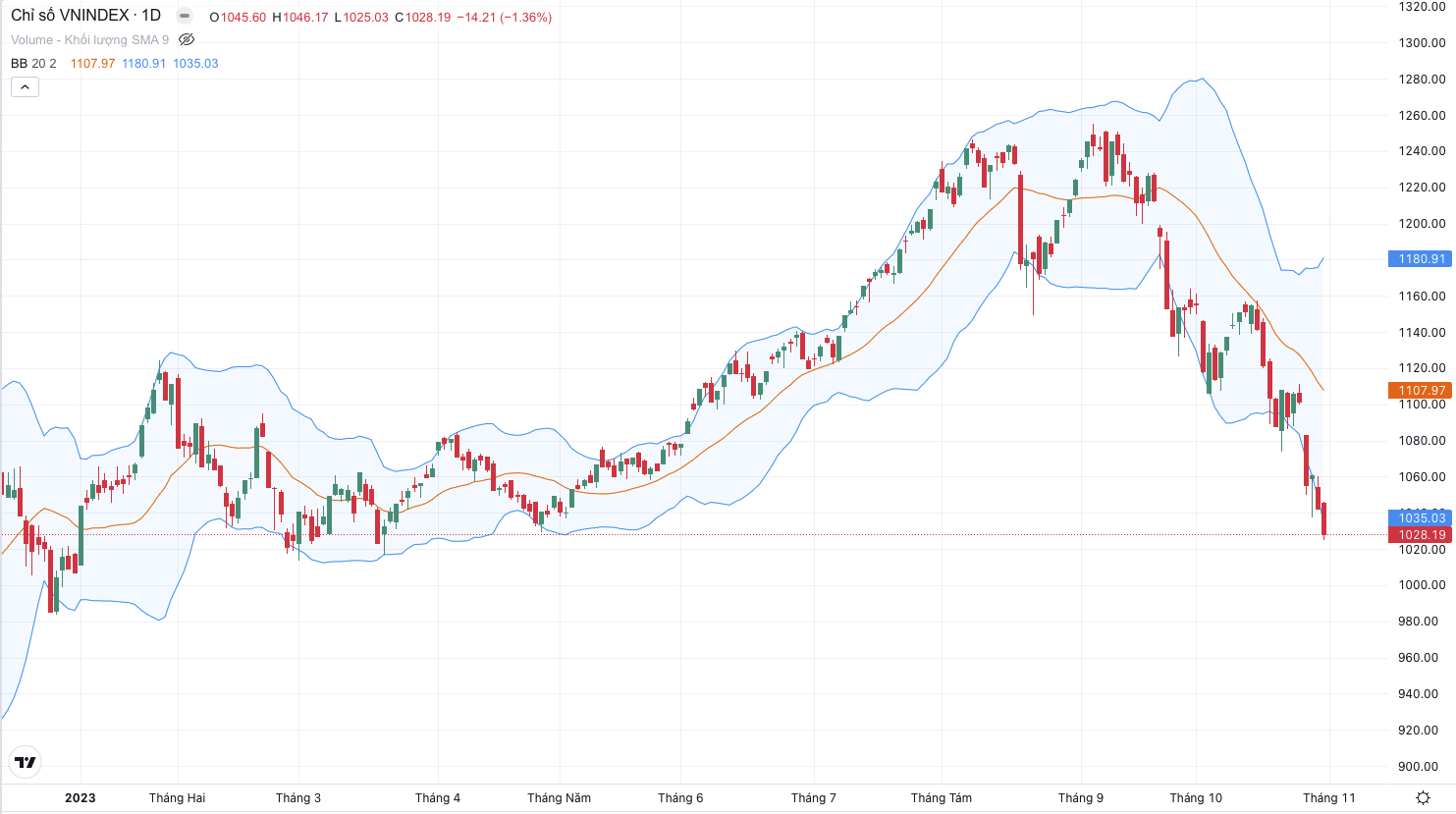Click the Tháng 3 time axis label

click(298, 797)
